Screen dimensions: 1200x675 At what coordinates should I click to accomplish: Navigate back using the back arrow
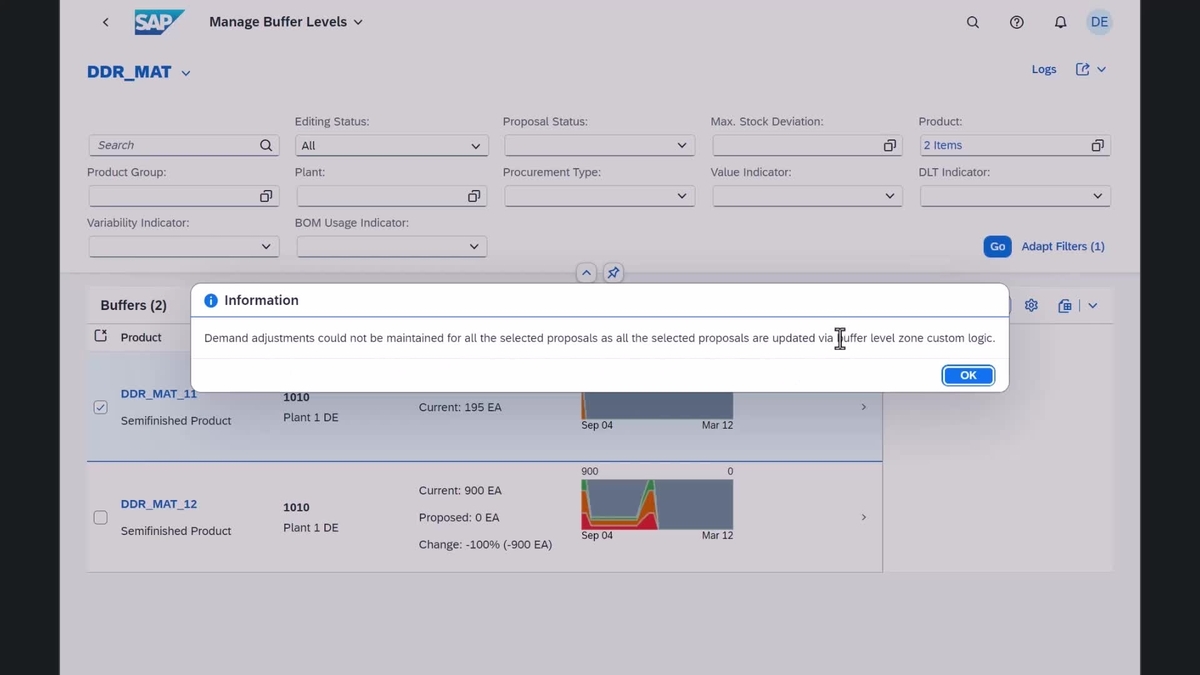point(105,21)
